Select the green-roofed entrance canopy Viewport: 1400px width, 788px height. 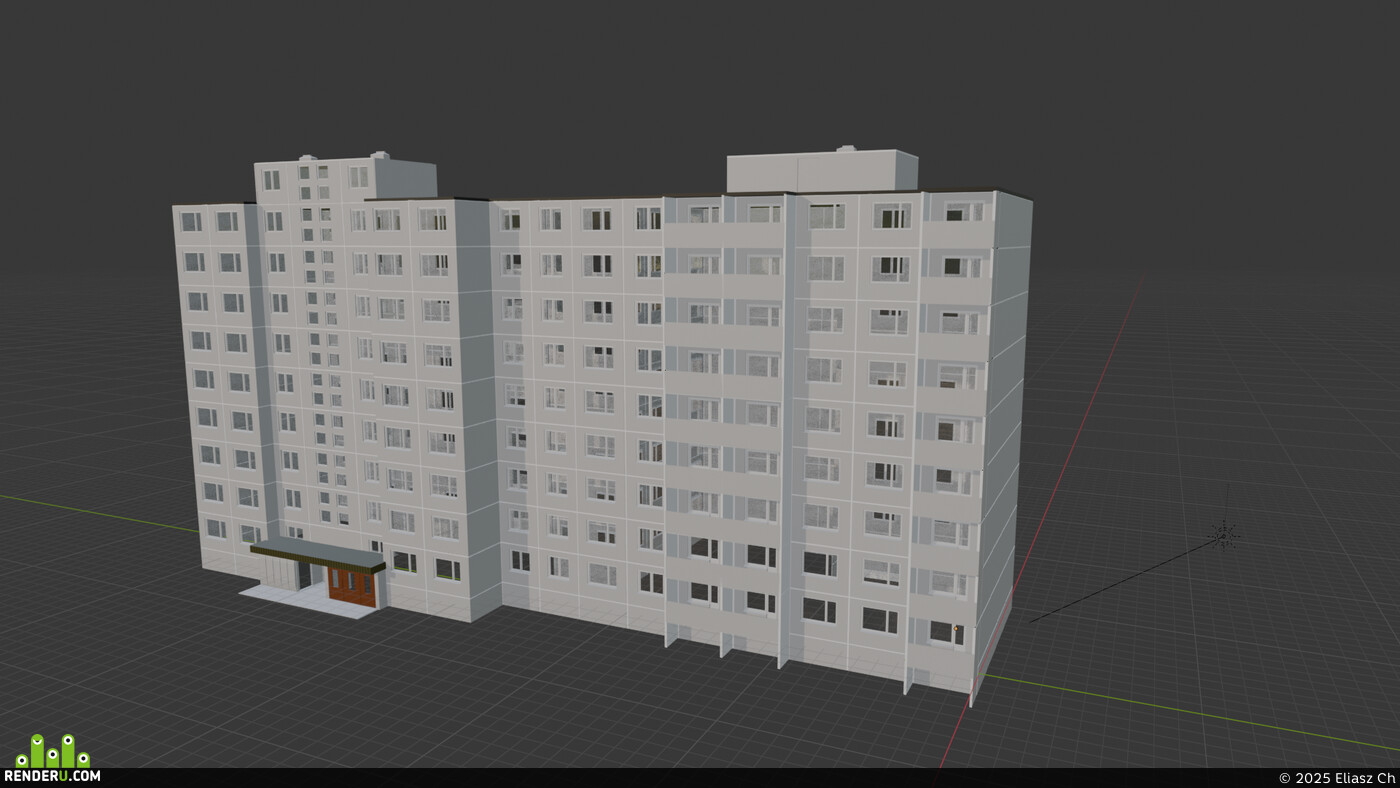coord(318,556)
